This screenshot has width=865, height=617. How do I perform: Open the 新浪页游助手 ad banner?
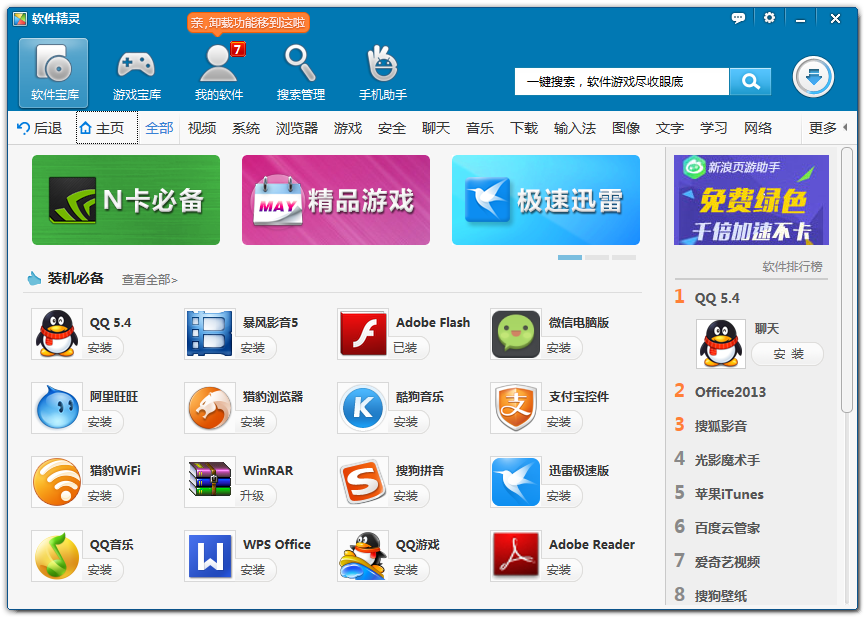(x=751, y=200)
